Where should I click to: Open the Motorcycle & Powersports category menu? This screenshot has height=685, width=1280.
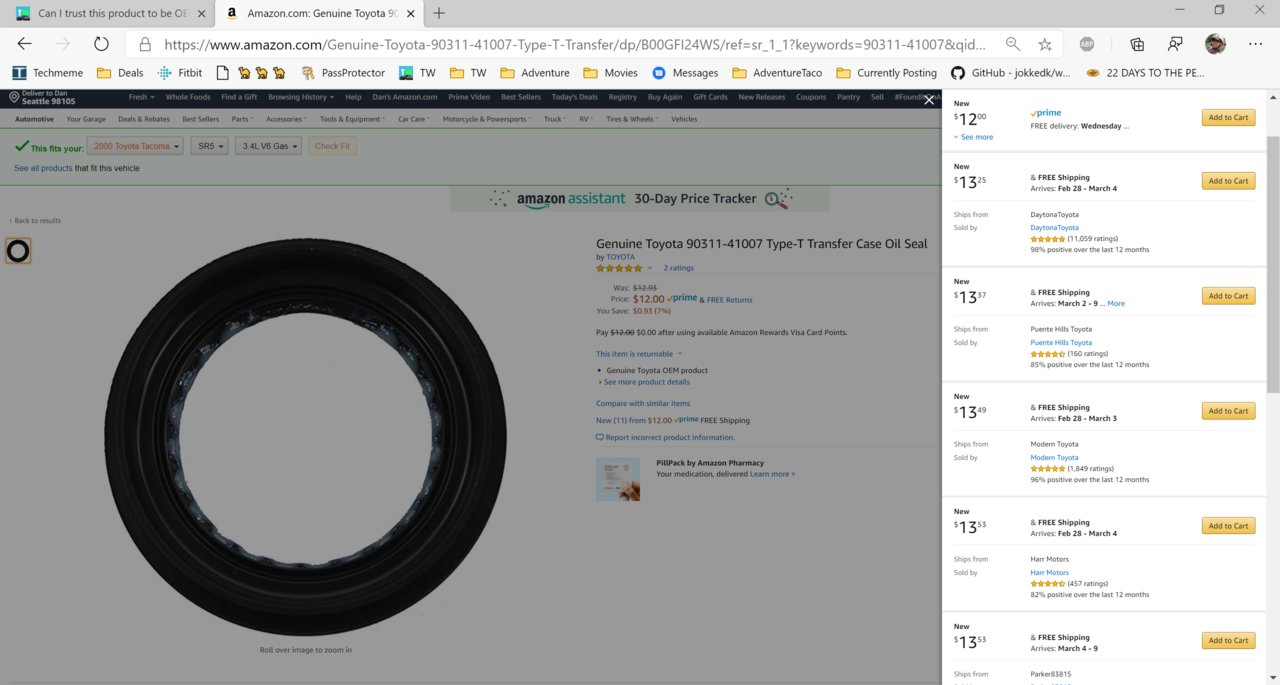point(486,119)
